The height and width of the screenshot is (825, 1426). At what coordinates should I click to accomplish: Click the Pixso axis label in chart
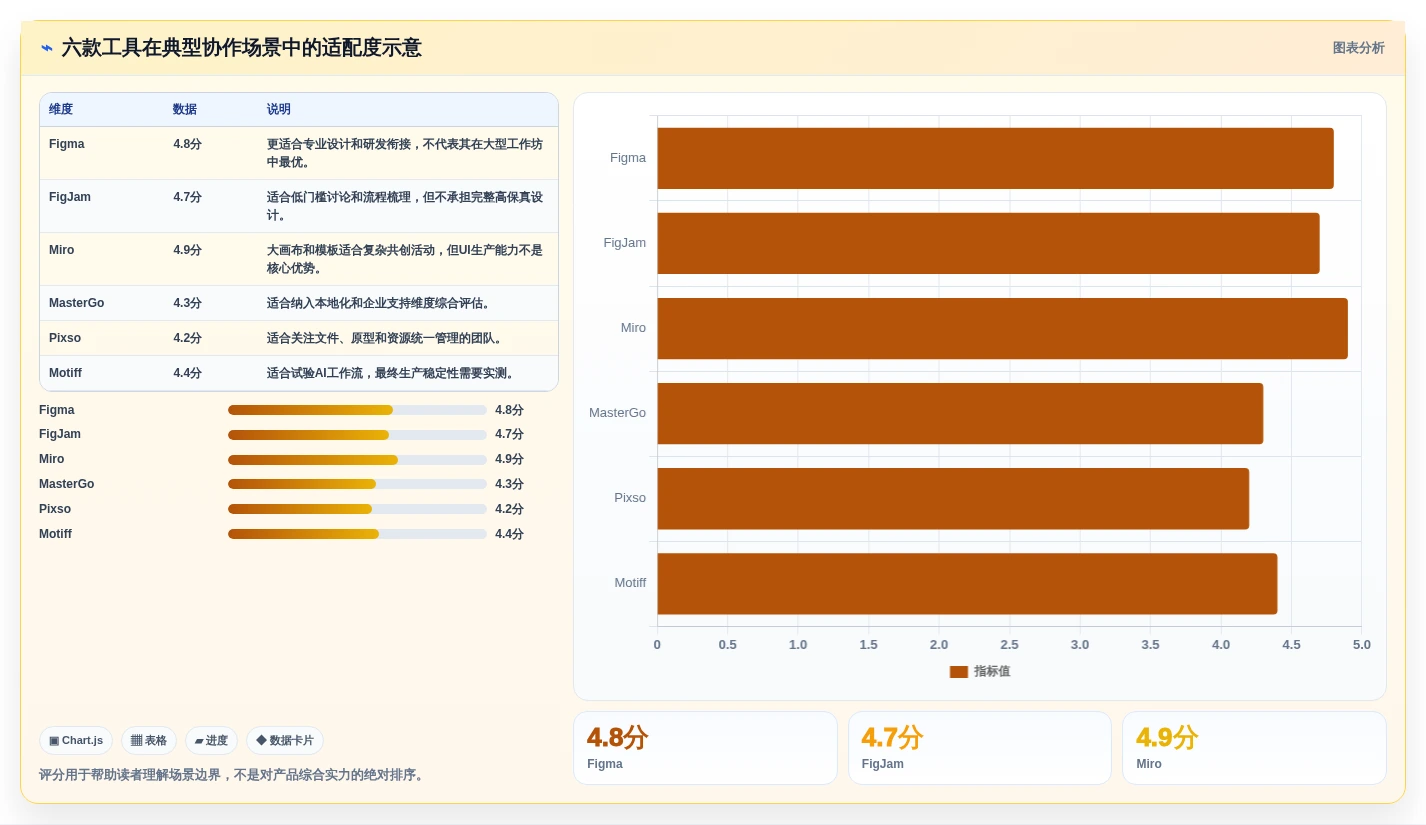630,498
